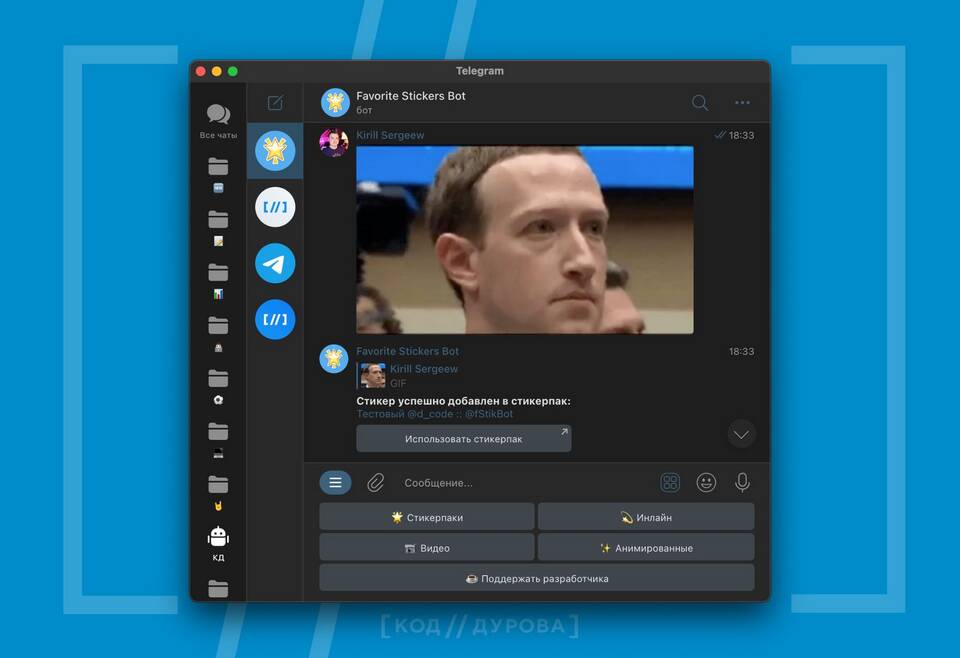Open the Telegram paper plane chat

[275, 264]
